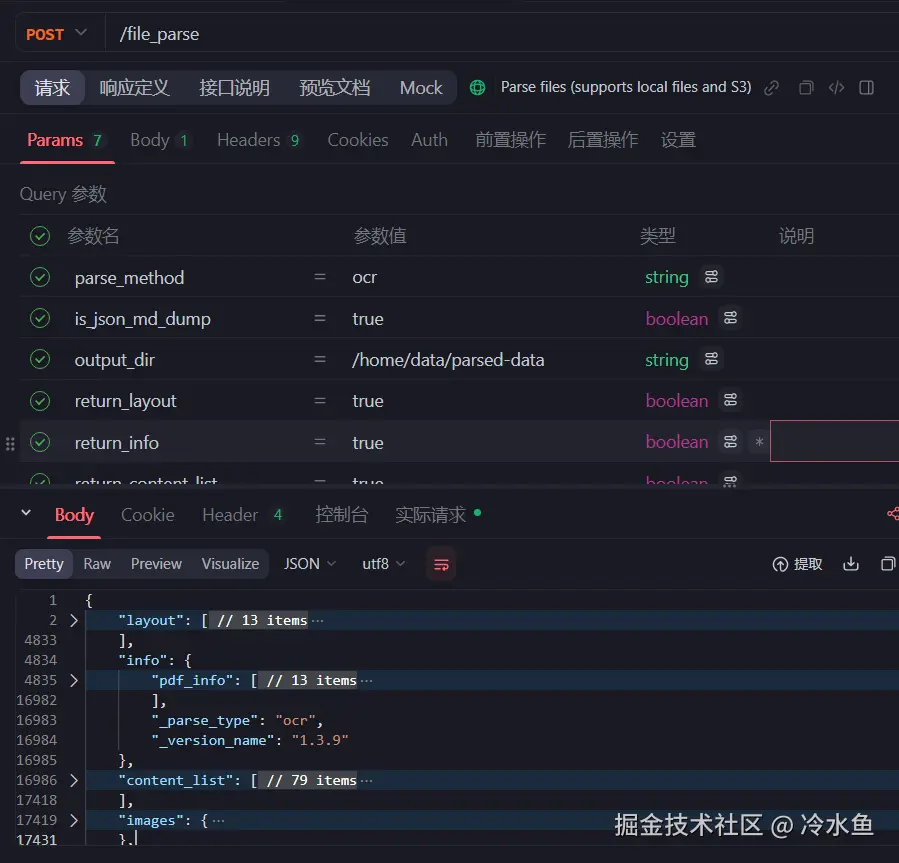This screenshot has width=899, height=863.
Task: Select the Headers tab
Action: pos(258,140)
